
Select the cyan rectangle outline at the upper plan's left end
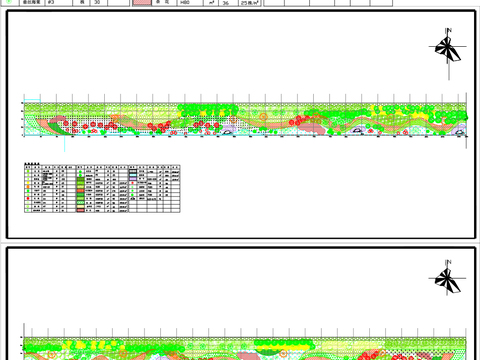coord(32,101)
